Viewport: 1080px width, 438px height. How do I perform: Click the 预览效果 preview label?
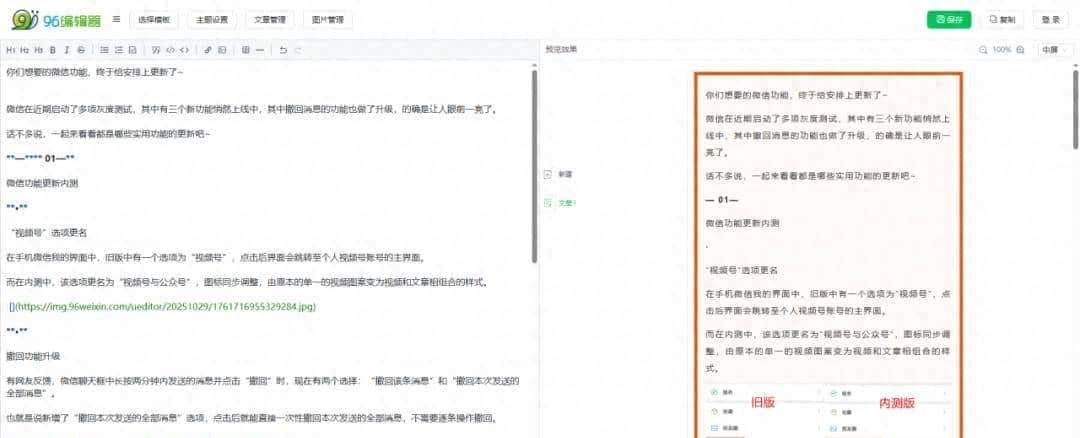pos(561,50)
